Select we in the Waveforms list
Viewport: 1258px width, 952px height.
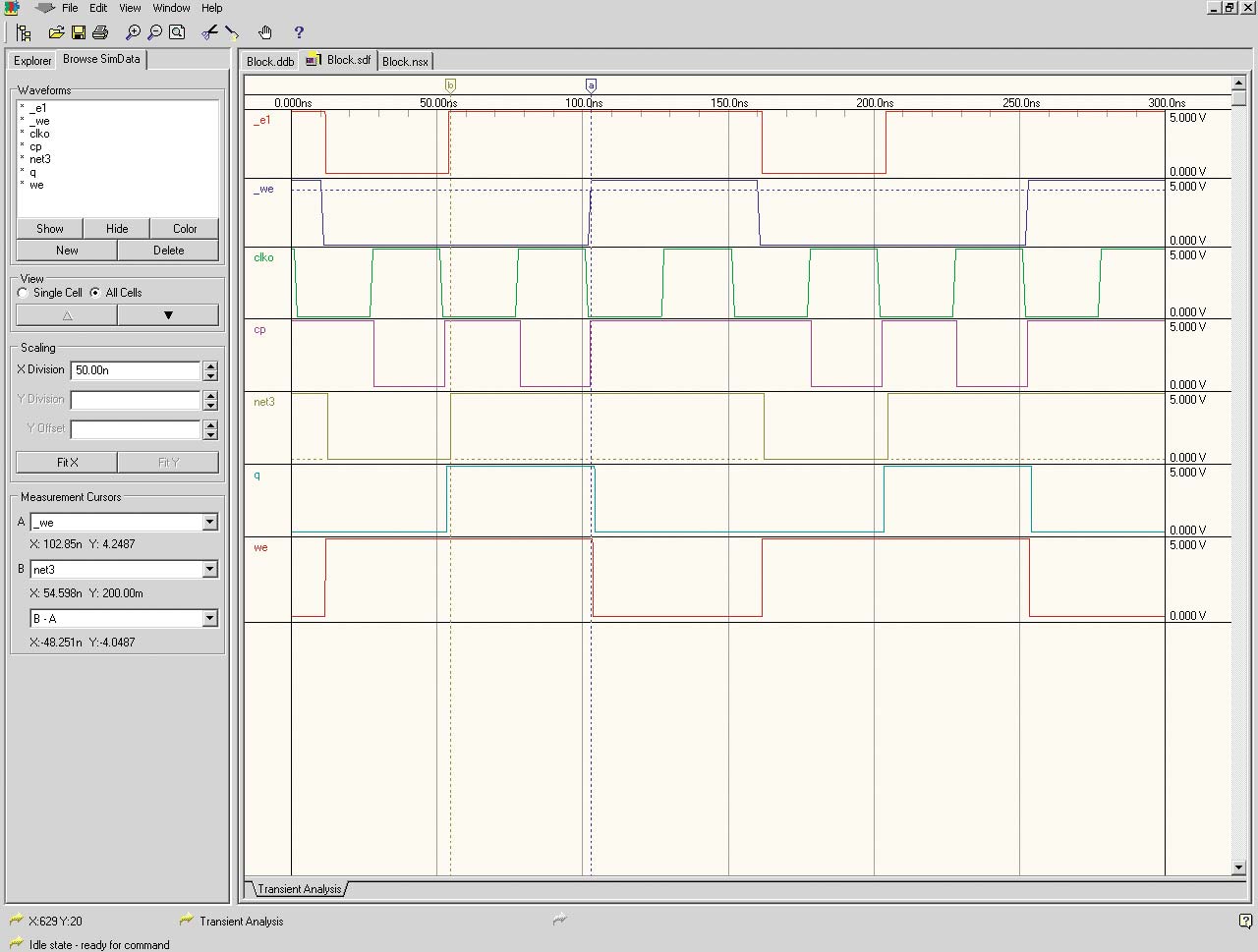point(36,185)
